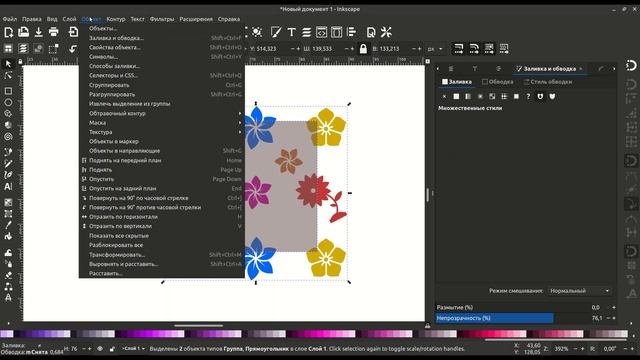The height and width of the screenshot is (360, 640).
Task: Open the Файл menu
Action: (x=10, y=19)
